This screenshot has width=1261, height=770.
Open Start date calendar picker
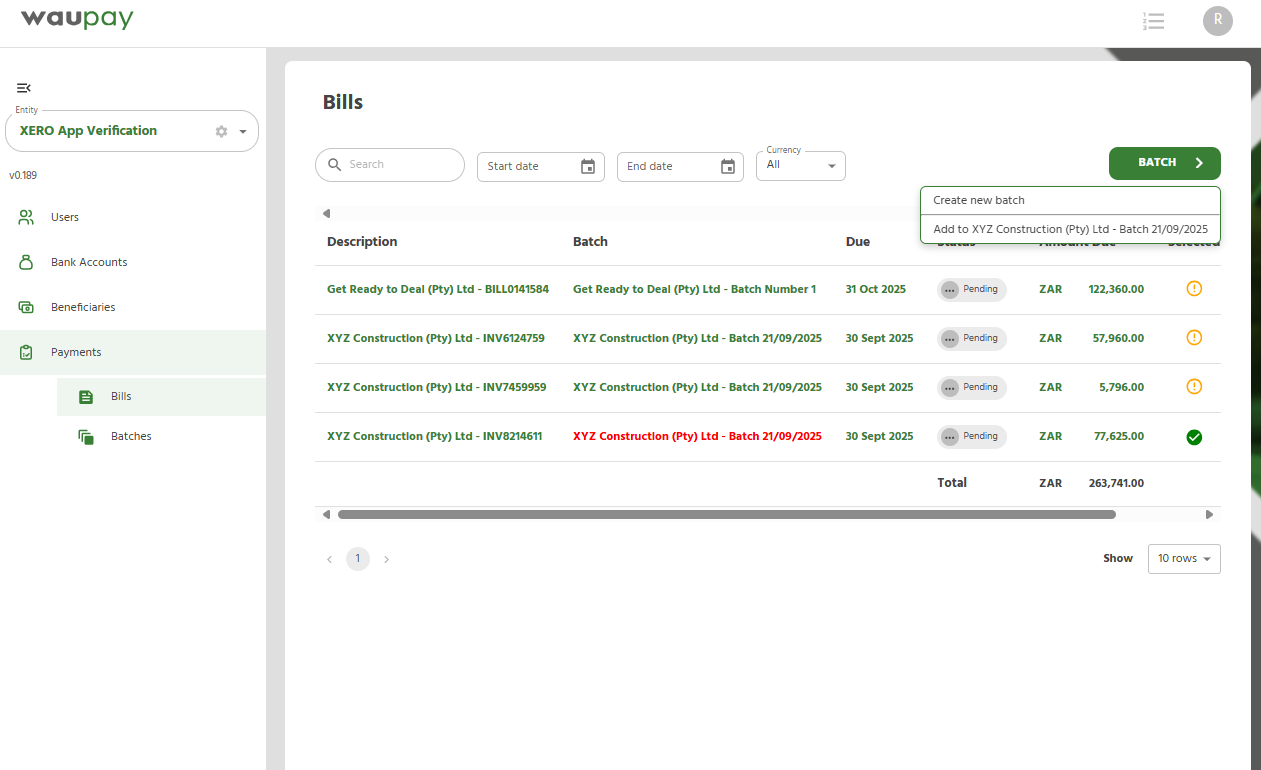[588, 166]
